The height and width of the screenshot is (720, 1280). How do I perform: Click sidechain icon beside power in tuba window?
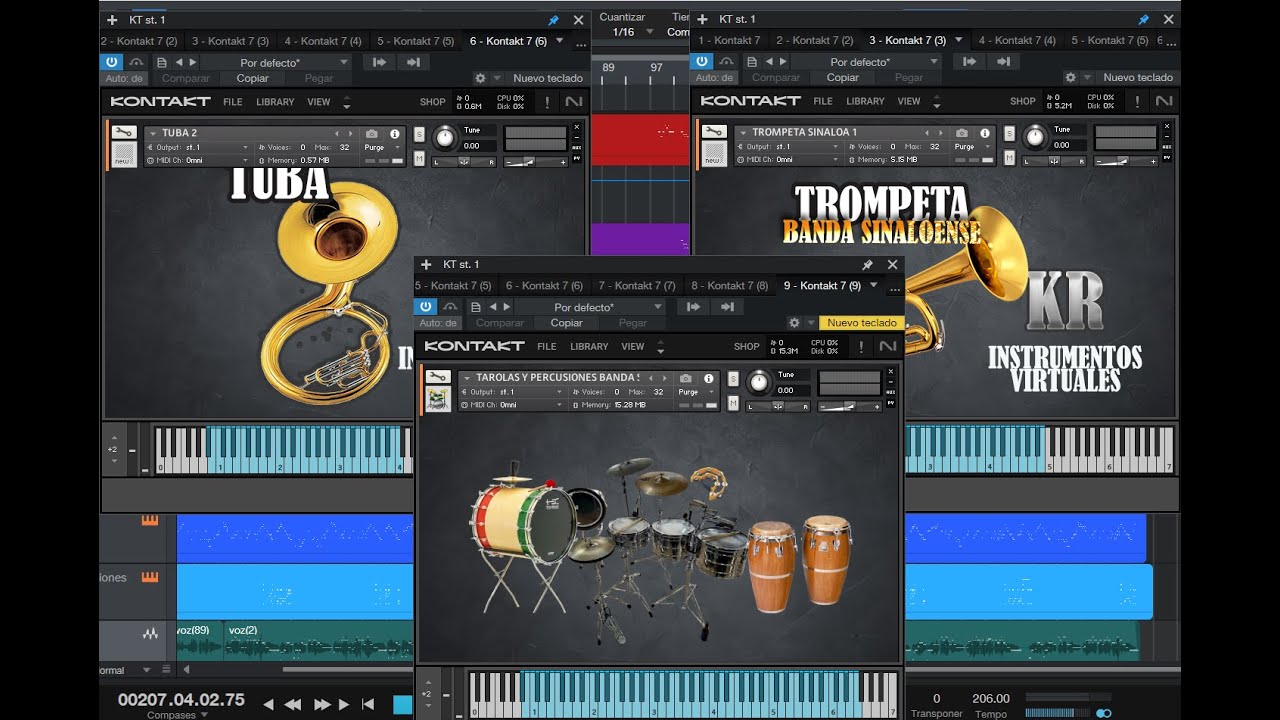[136, 62]
